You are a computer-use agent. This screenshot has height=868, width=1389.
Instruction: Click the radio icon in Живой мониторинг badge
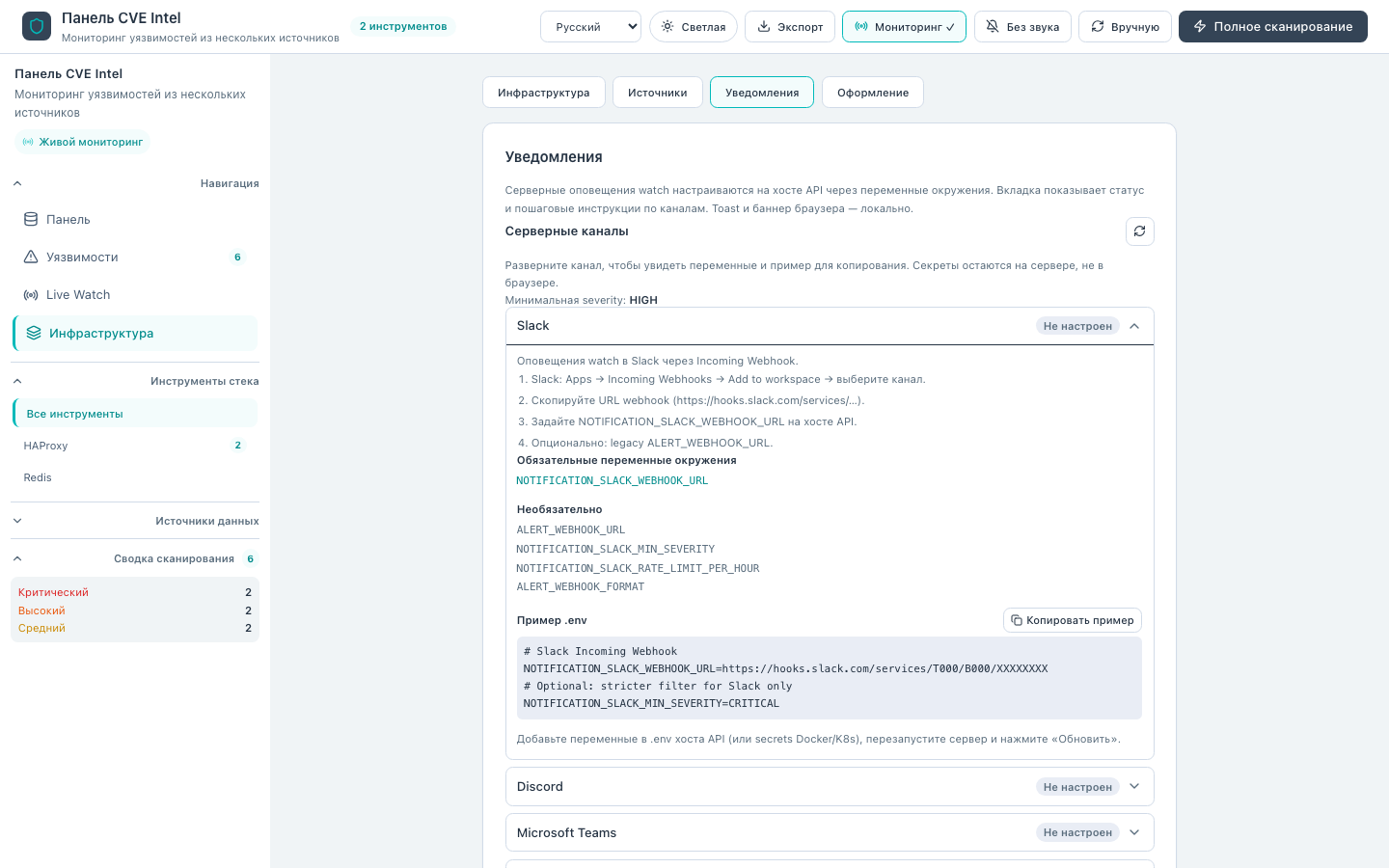pos(28,142)
